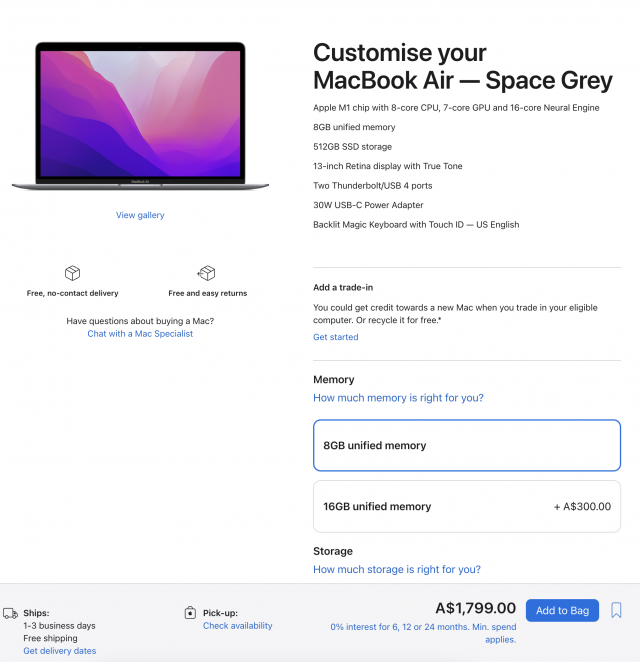Screen dimensions: 640x662
Task: Open the View gallery link
Action: (140, 215)
